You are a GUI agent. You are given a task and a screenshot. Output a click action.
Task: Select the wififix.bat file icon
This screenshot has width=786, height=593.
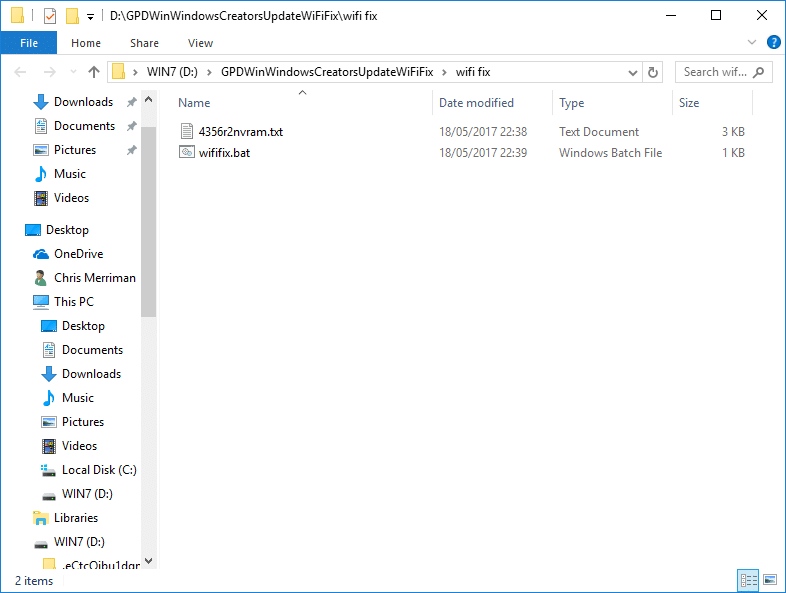click(186, 152)
